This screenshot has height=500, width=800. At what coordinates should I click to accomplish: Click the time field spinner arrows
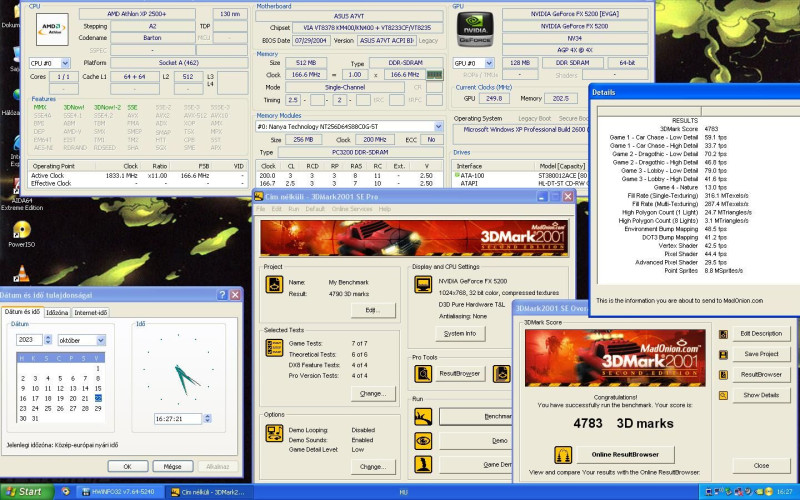[x=207, y=418]
